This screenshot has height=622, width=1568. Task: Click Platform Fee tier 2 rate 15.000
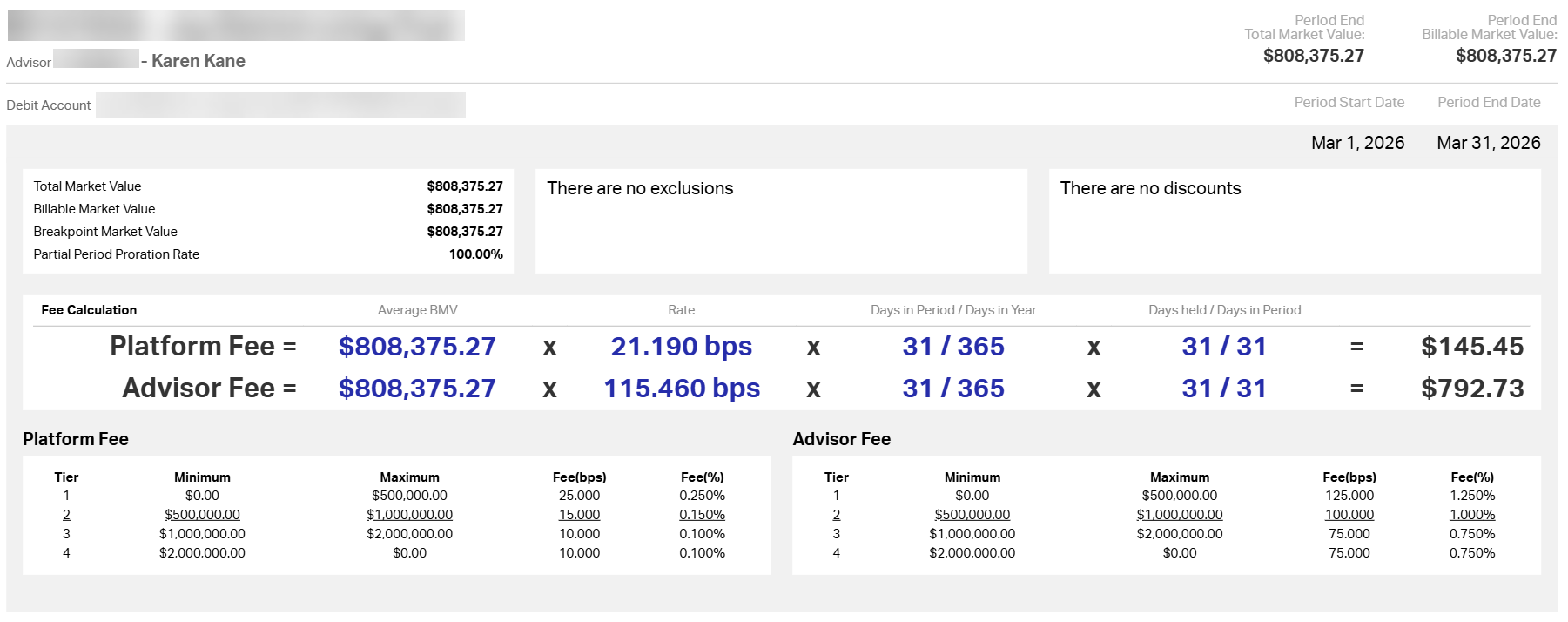point(579,515)
